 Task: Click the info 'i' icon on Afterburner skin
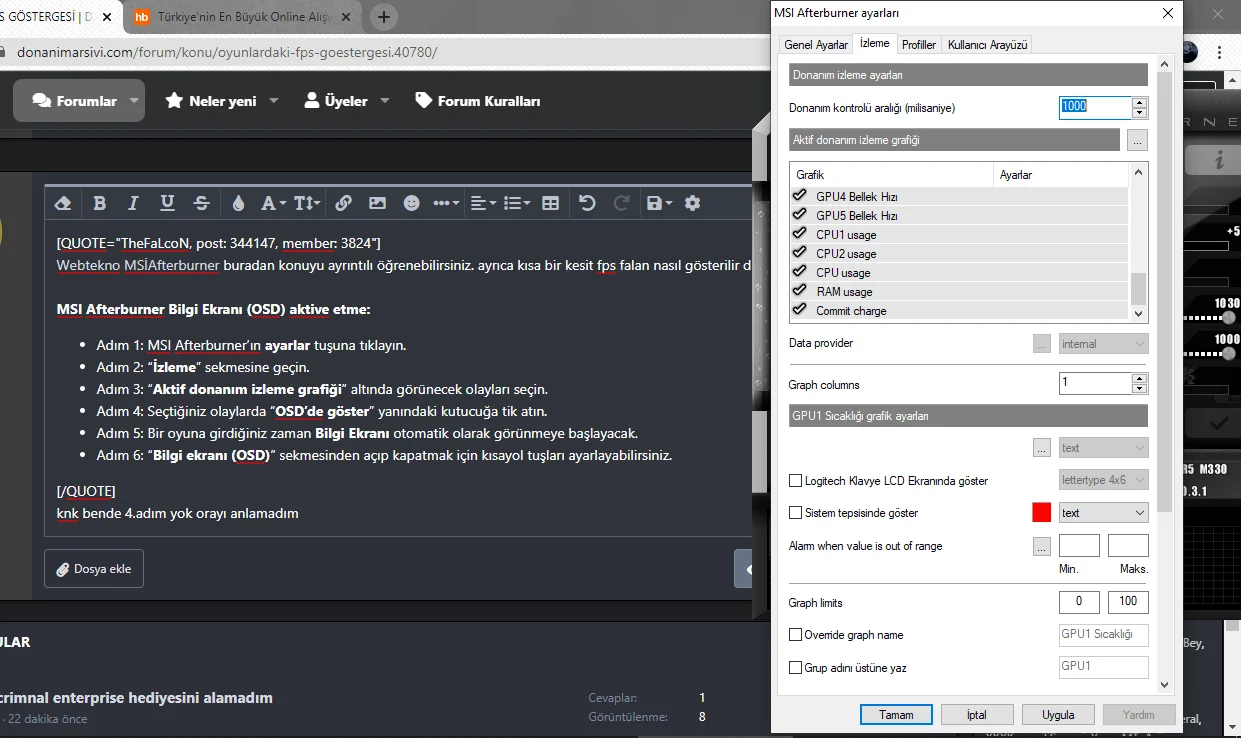point(1219,160)
